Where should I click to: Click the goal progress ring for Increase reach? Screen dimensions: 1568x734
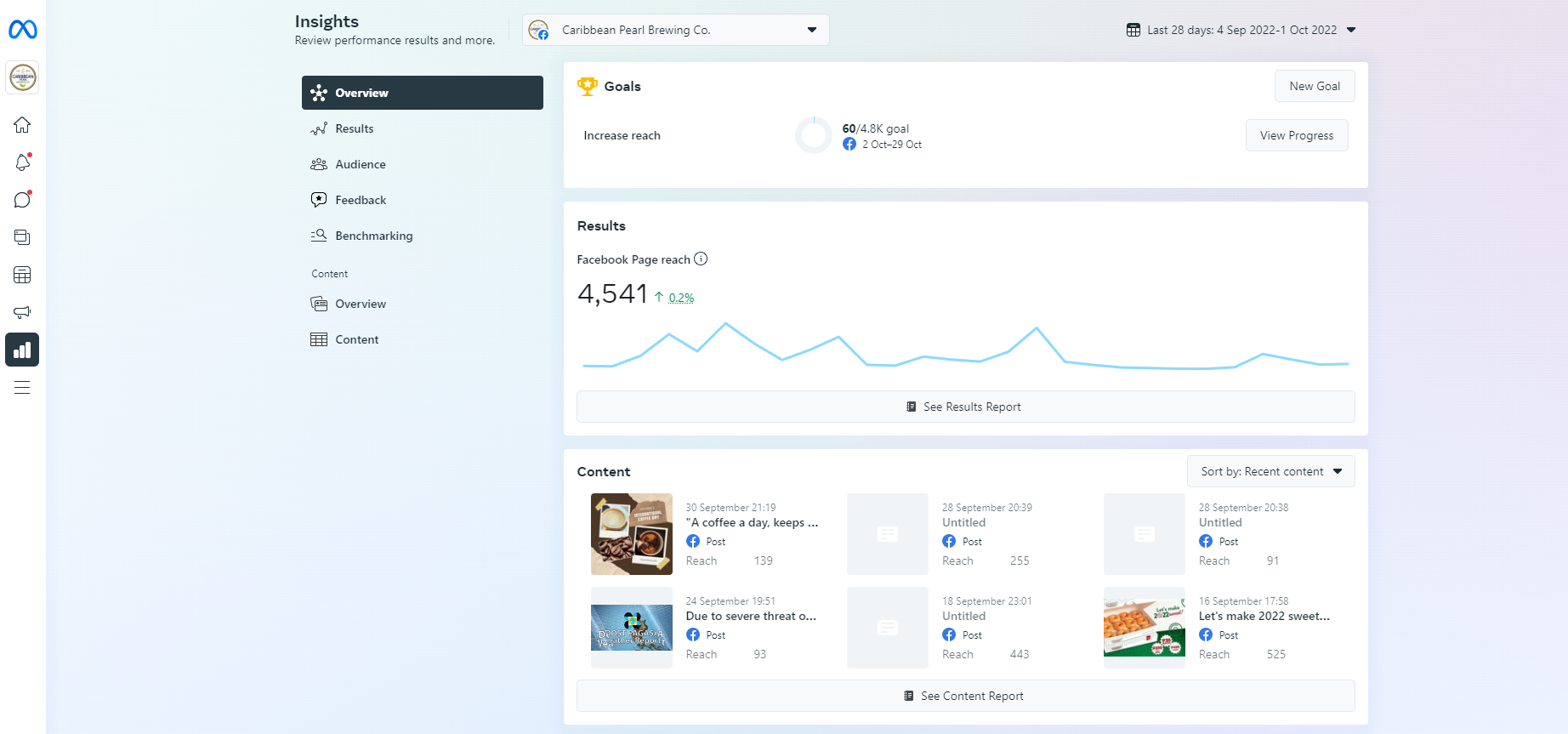[814, 135]
